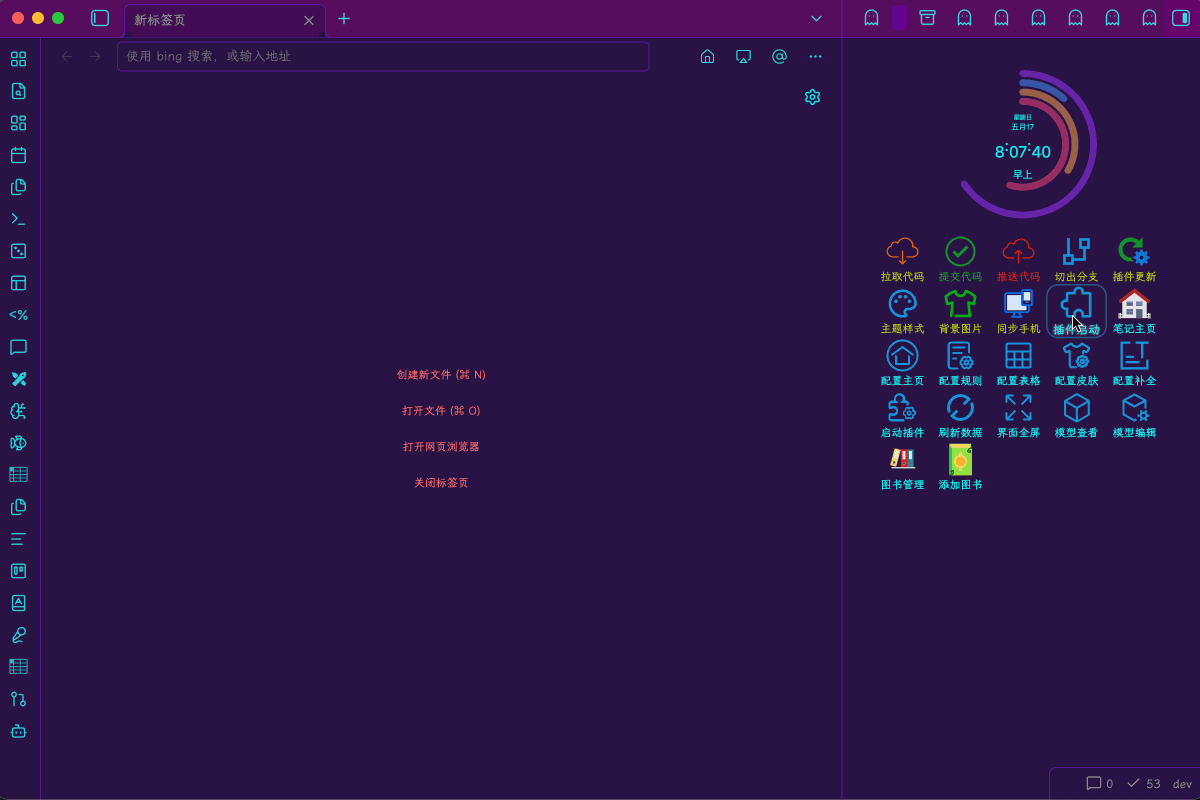
Task: Click the letter-A book ribbon icon
Action: point(18,603)
